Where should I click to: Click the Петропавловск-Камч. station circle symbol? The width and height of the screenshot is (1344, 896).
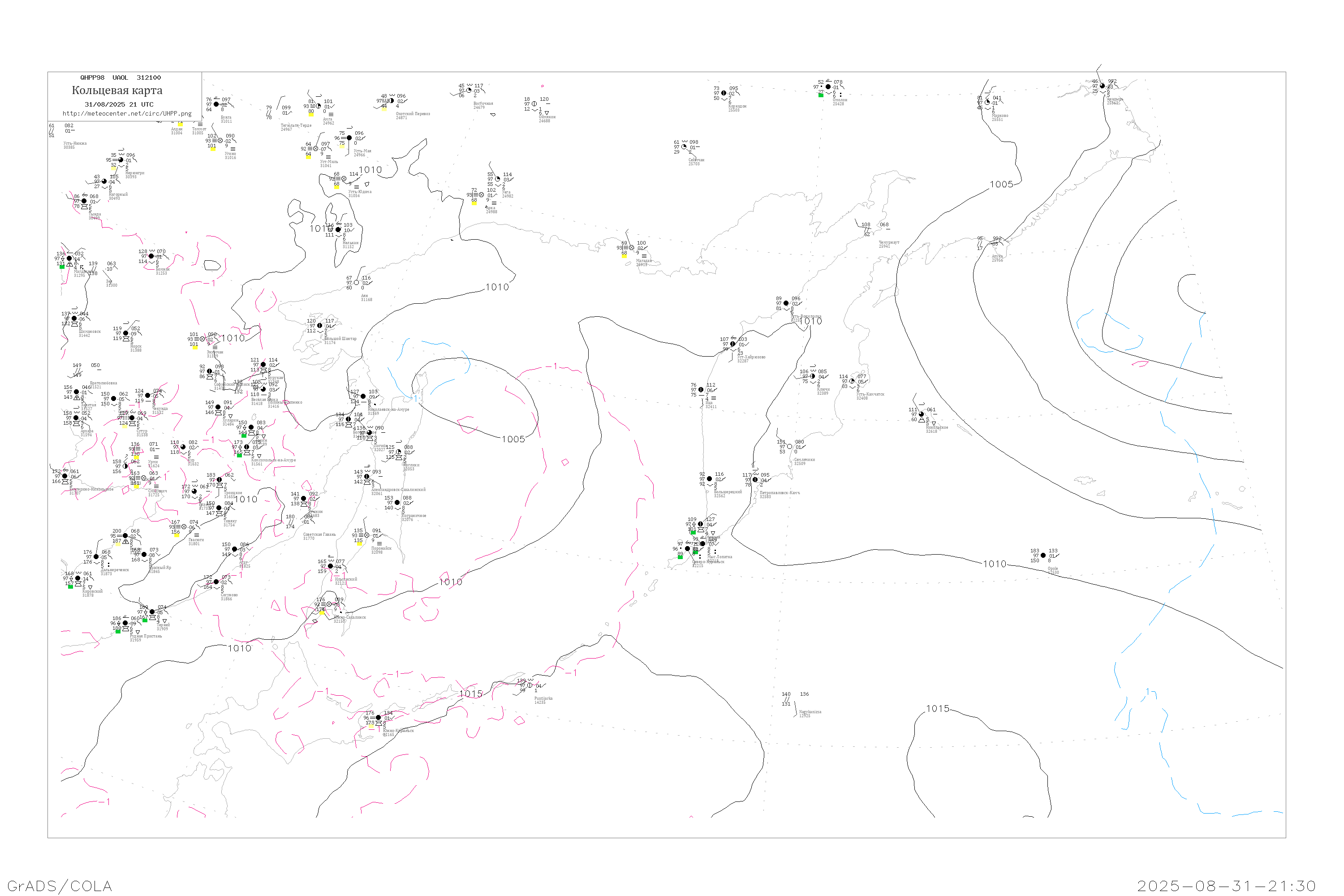pyautogui.click(x=755, y=480)
